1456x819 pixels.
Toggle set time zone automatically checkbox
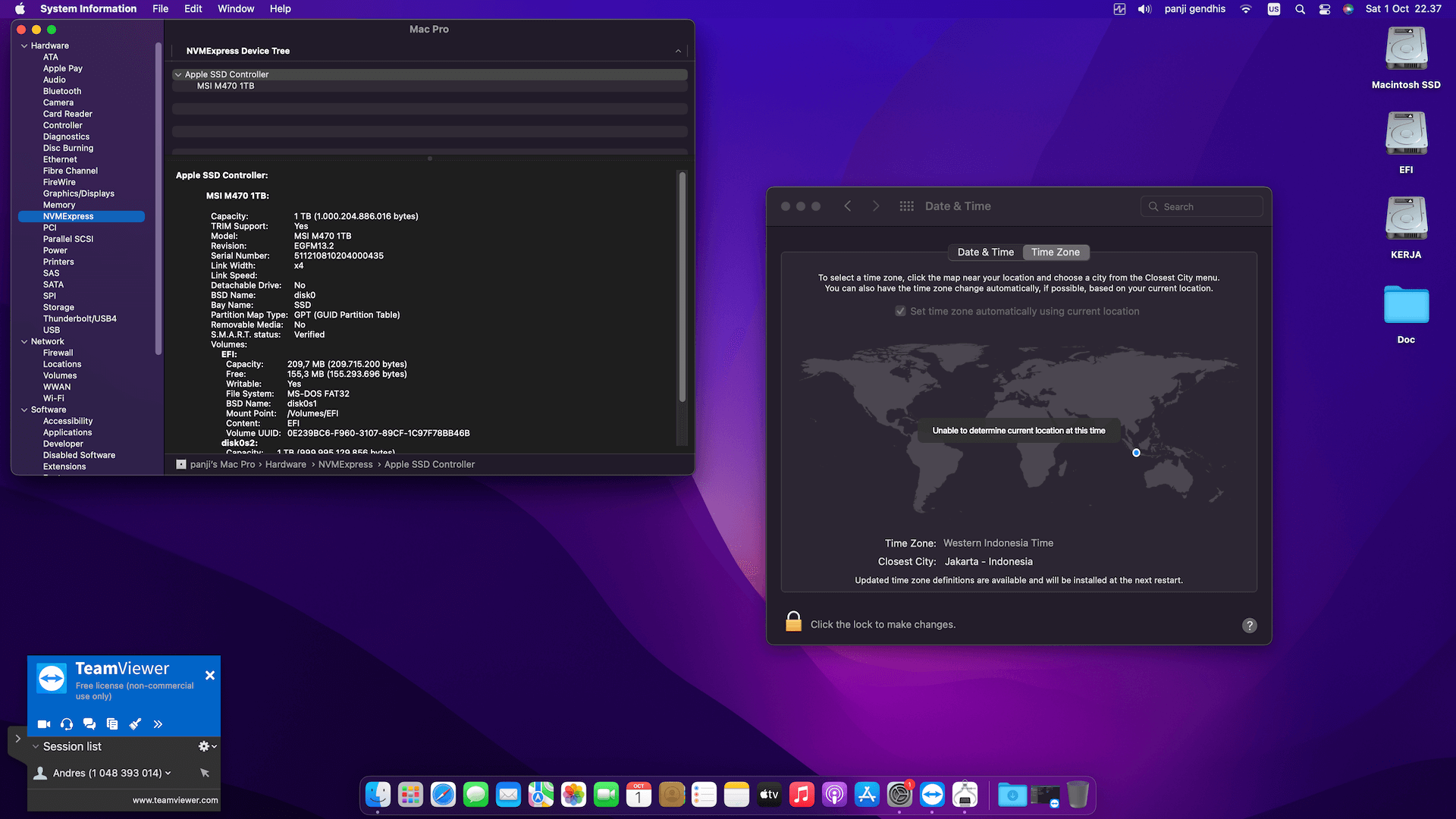coord(900,311)
